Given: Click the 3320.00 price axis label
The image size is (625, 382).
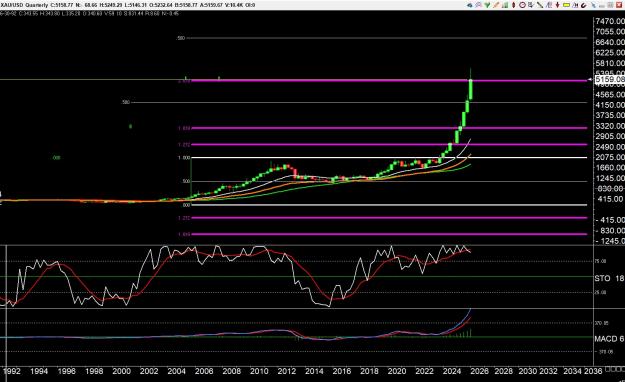Looking at the screenshot, I should coord(610,126).
